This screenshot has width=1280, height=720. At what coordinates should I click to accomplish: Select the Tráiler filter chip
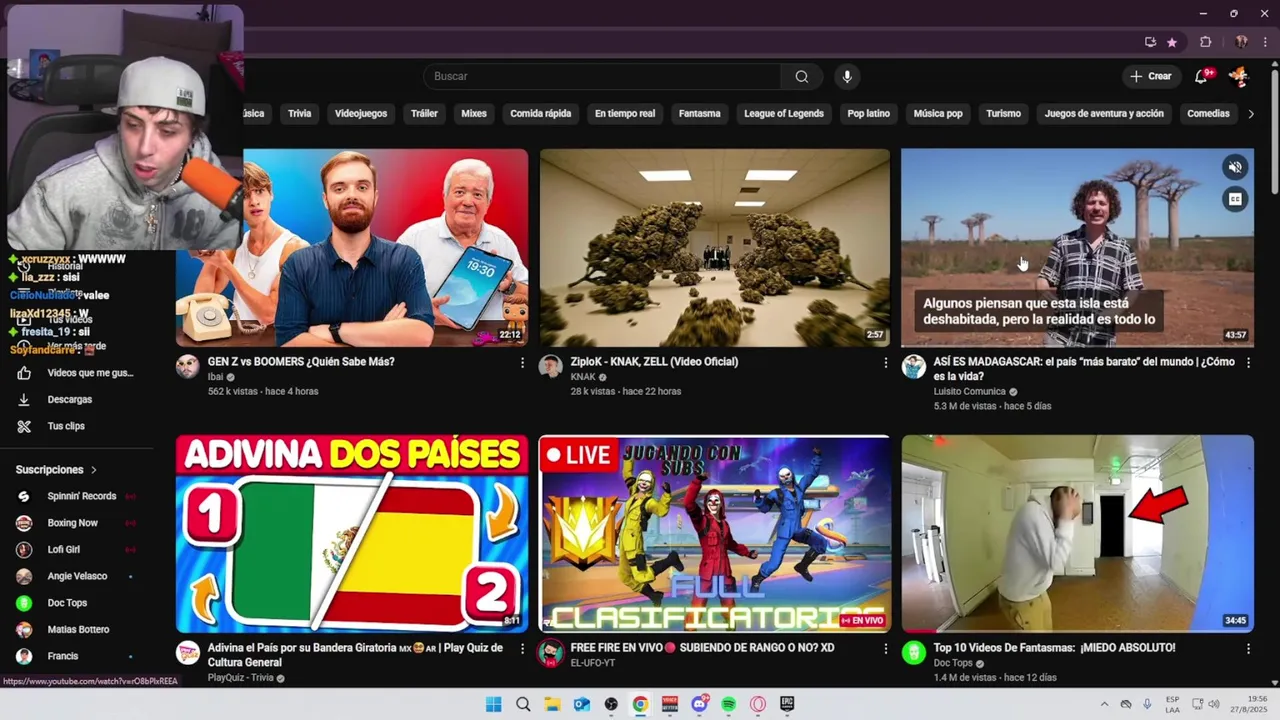pyautogui.click(x=424, y=114)
